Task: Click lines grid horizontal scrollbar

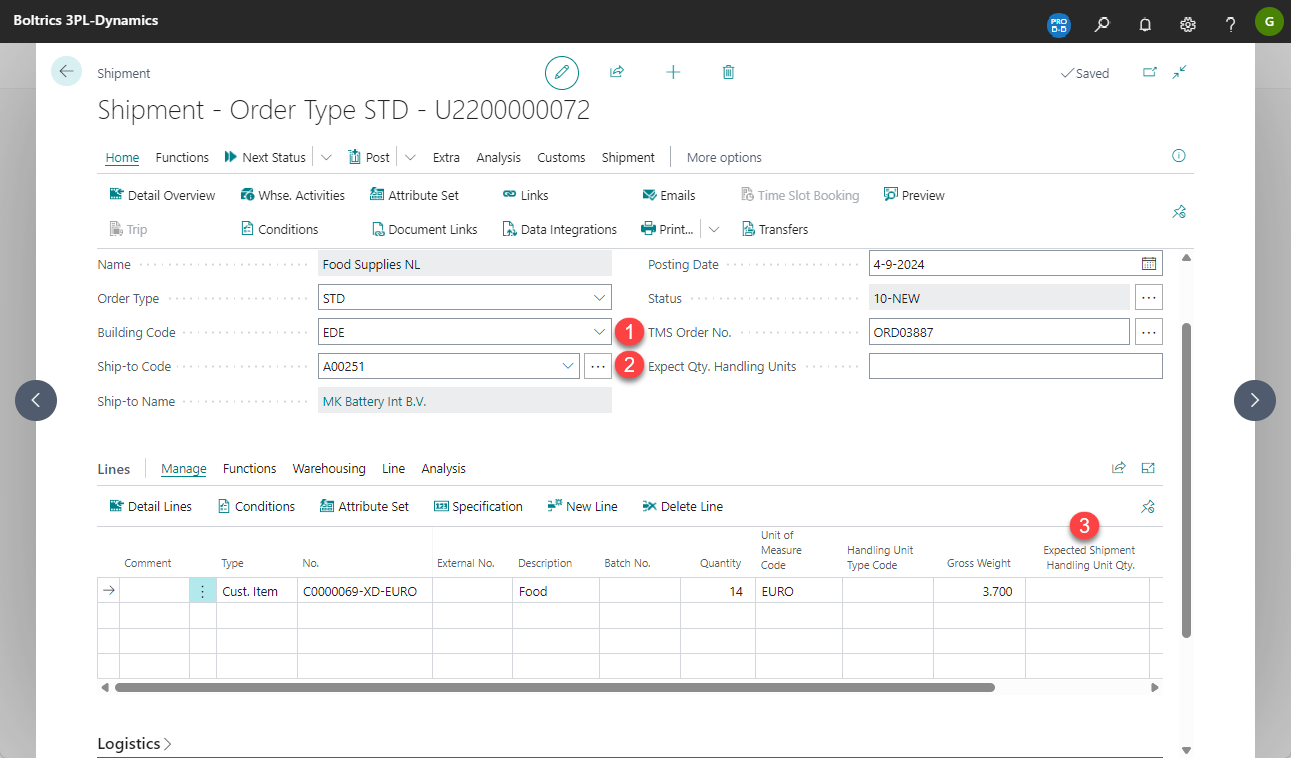Action: pos(554,688)
